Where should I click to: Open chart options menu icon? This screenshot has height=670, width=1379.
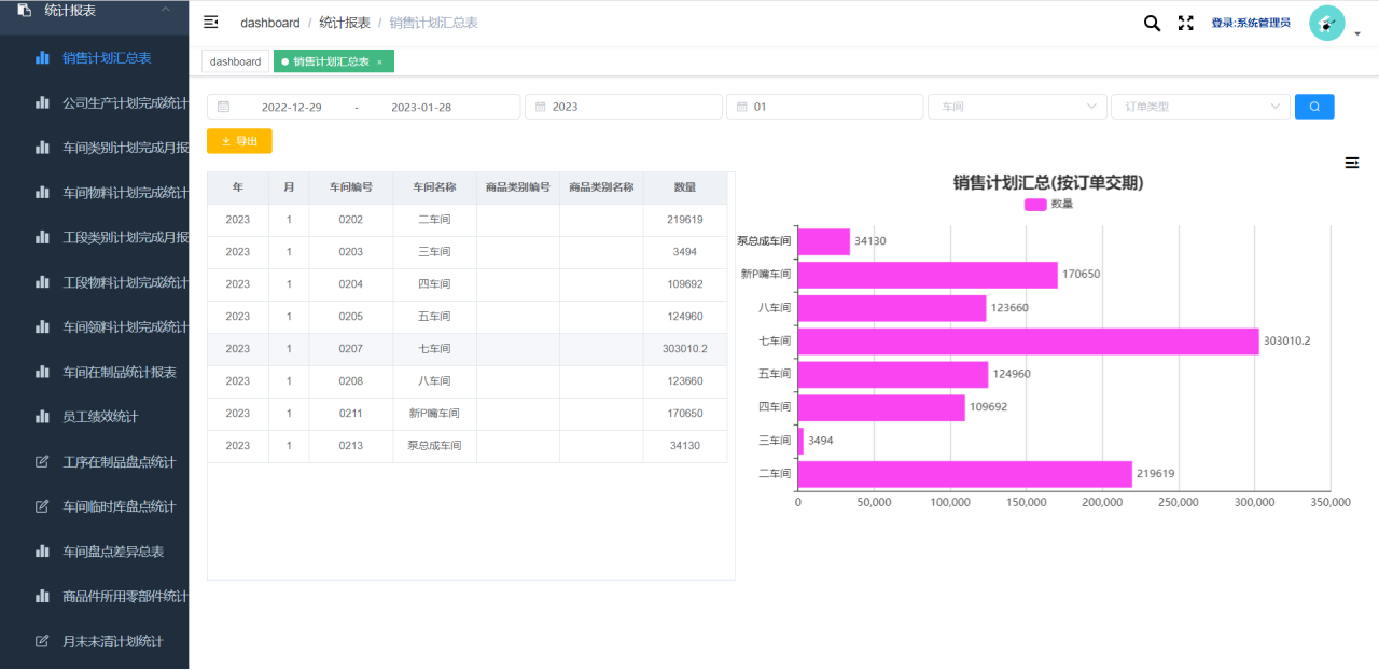point(1352,162)
